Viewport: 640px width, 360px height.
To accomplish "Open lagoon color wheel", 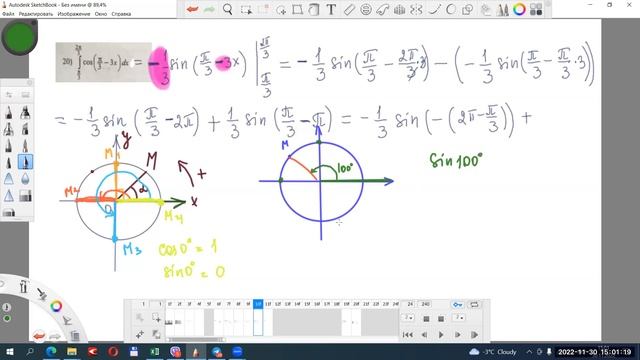I will tap(56, 306).
